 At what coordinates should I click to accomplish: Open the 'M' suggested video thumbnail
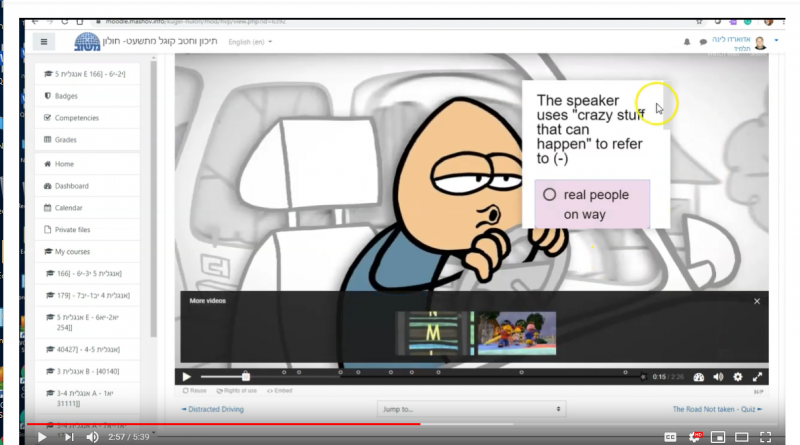[433, 333]
